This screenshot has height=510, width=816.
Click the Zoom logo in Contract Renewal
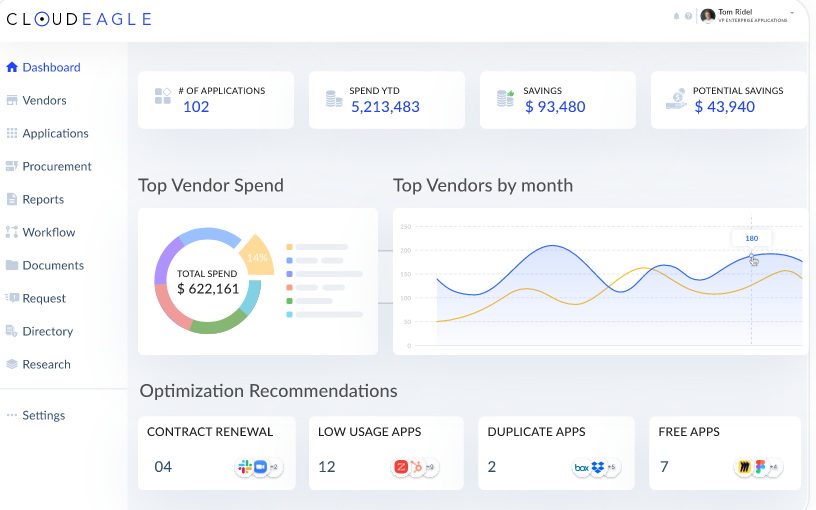point(260,467)
